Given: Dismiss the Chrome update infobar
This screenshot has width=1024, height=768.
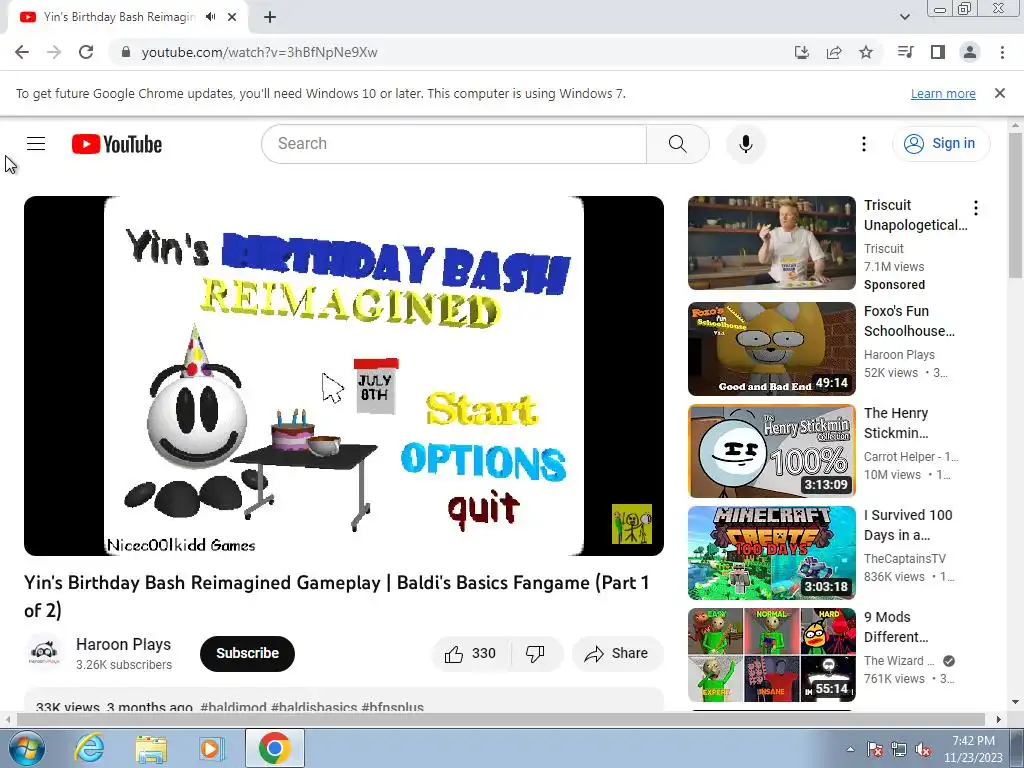Looking at the screenshot, I should pyautogui.click(x=999, y=93).
